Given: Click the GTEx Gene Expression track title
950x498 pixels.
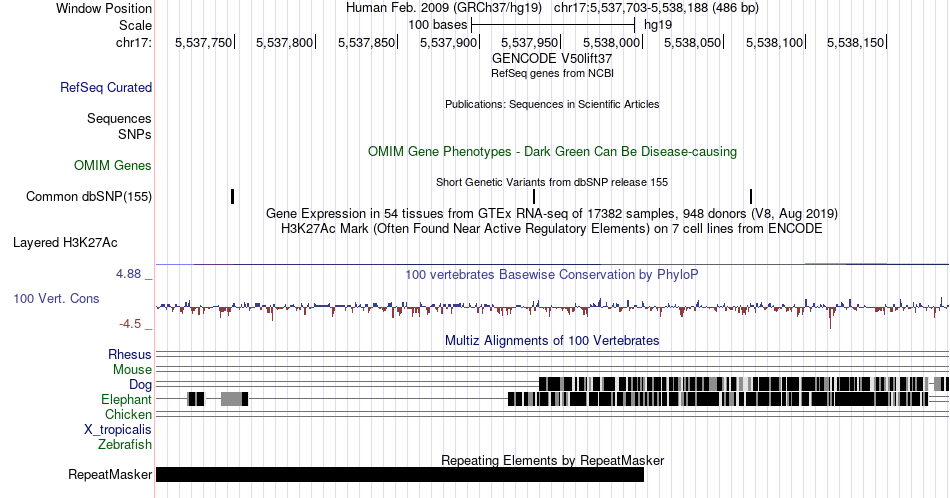Looking at the screenshot, I should [552, 214].
